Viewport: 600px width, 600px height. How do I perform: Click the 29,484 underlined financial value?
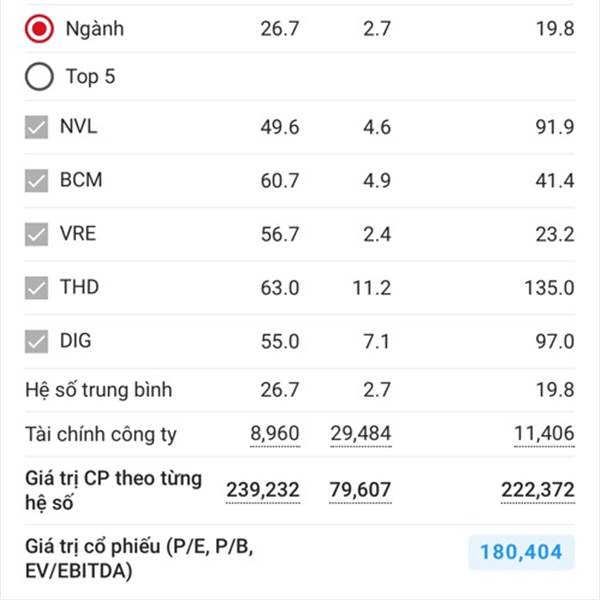click(x=361, y=434)
